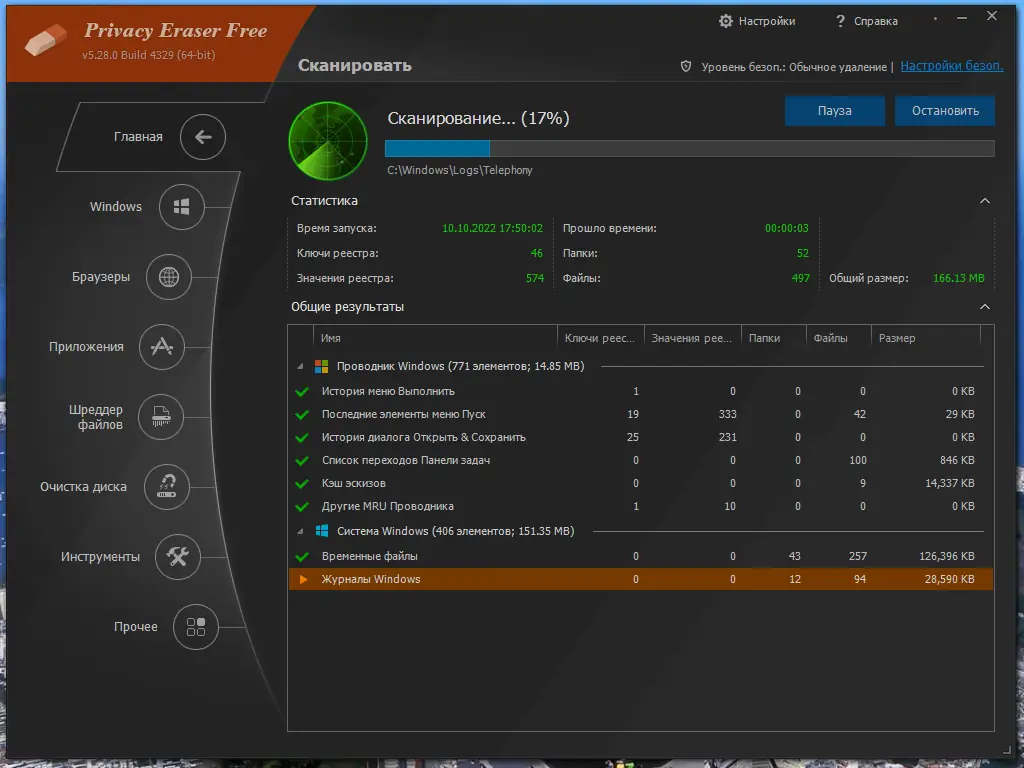
Task: Select the Временные файлы row text
Action: pos(370,556)
